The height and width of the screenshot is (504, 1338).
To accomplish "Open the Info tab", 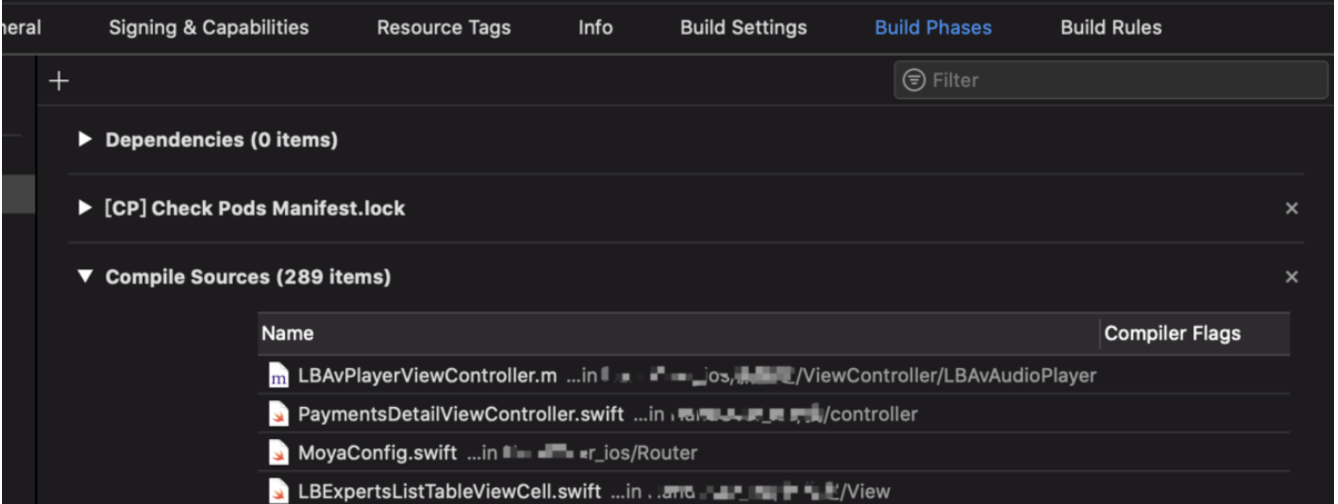I will [595, 27].
